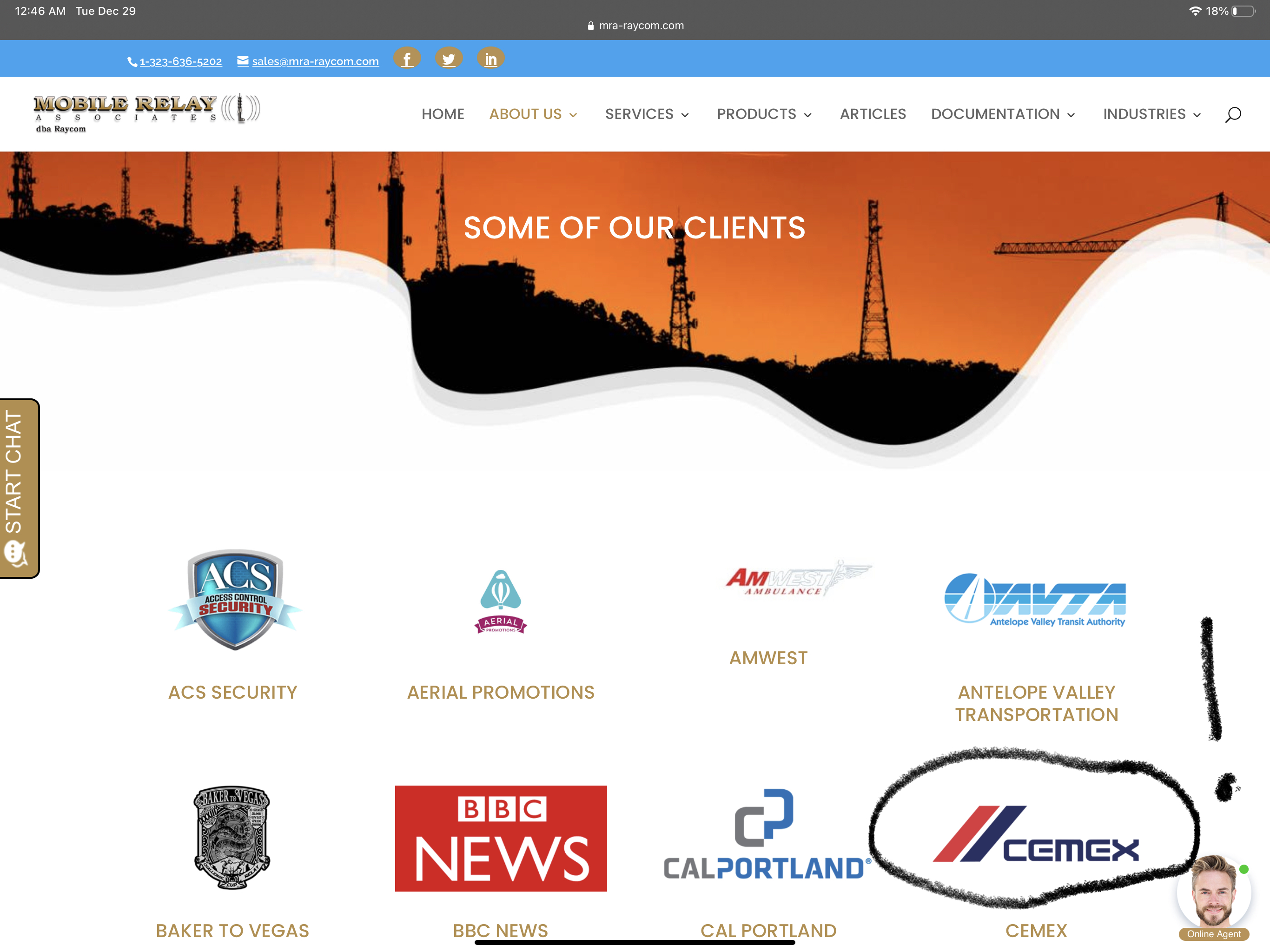Image resolution: width=1270 pixels, height=952 pixels.
Task: Tap the battery indicator in status bar
Action: pos(1243,11)
